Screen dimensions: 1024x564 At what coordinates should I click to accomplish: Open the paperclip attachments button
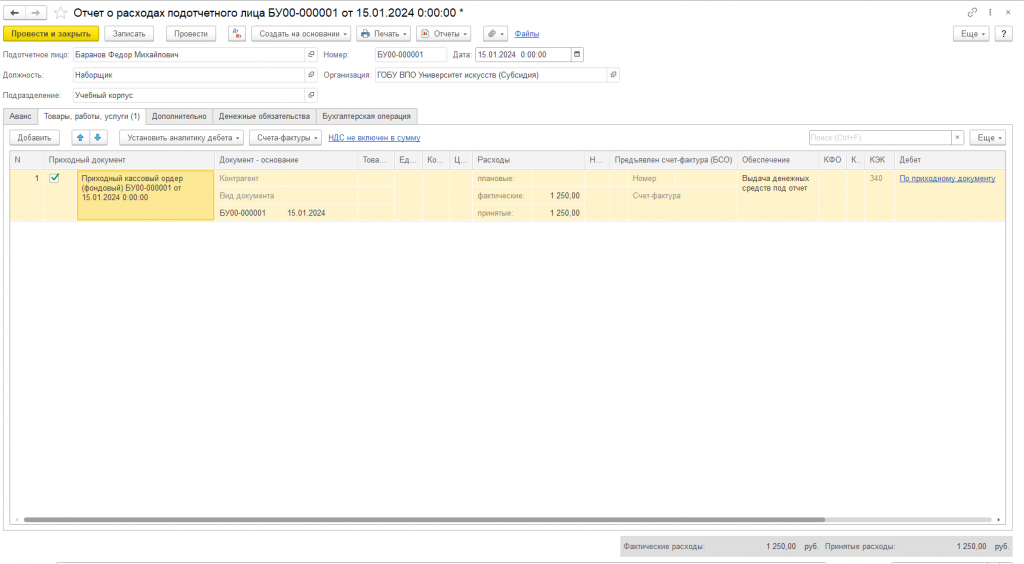coord(495,33)
